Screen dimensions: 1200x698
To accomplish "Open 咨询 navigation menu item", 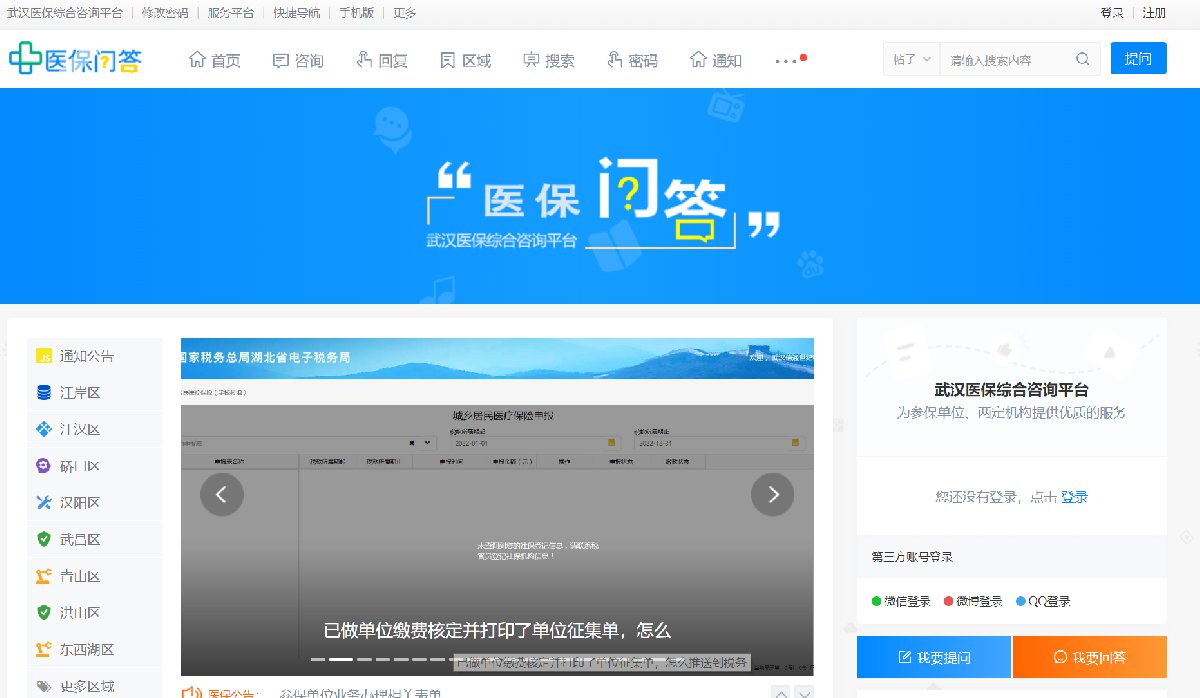I will click(298, 60).
